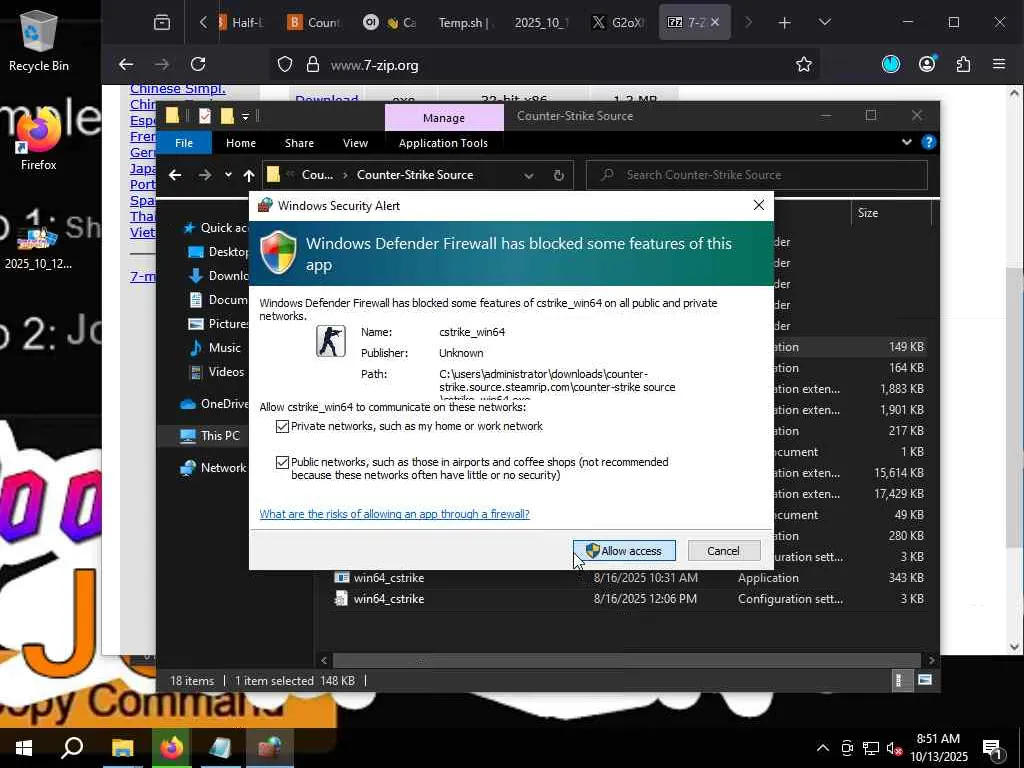Open Desktop in navigation pane

click(218, 252)
